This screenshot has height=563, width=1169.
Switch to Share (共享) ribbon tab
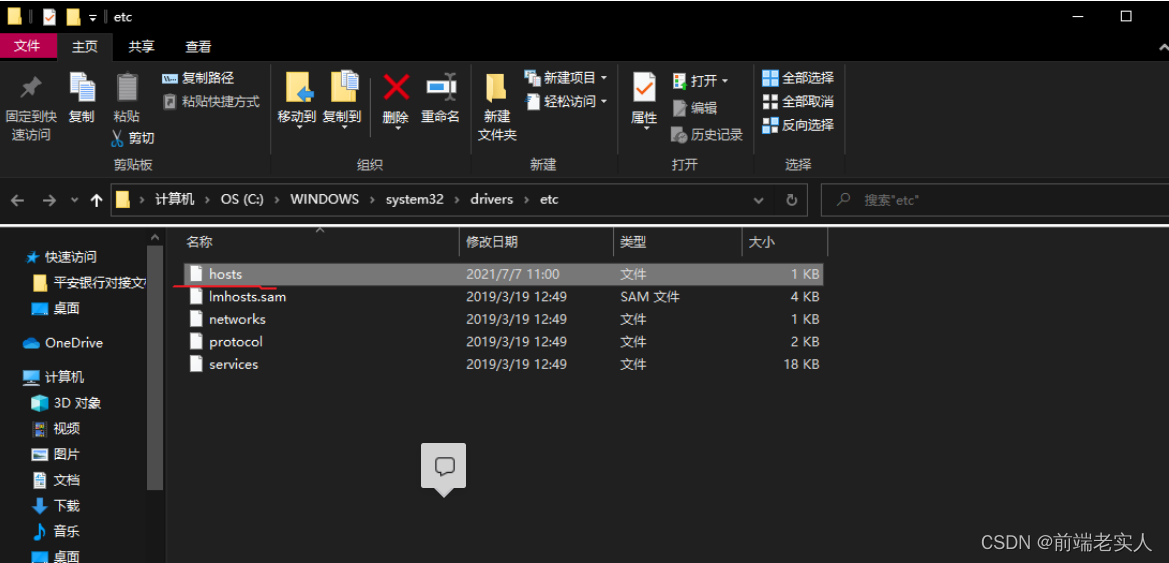click(142, 46)
